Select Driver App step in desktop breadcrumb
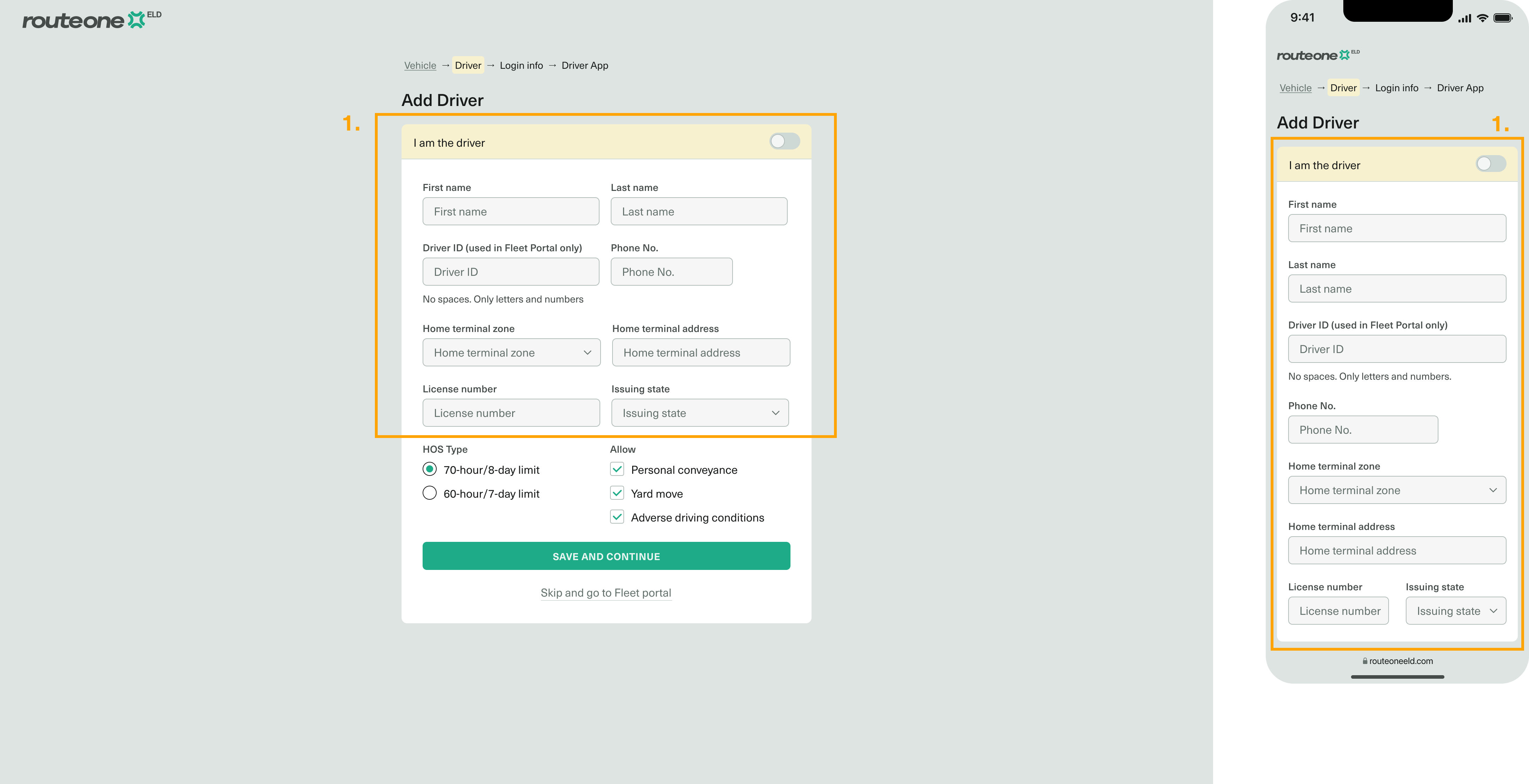Screen dimensions: 1529x784 (585, 65)
